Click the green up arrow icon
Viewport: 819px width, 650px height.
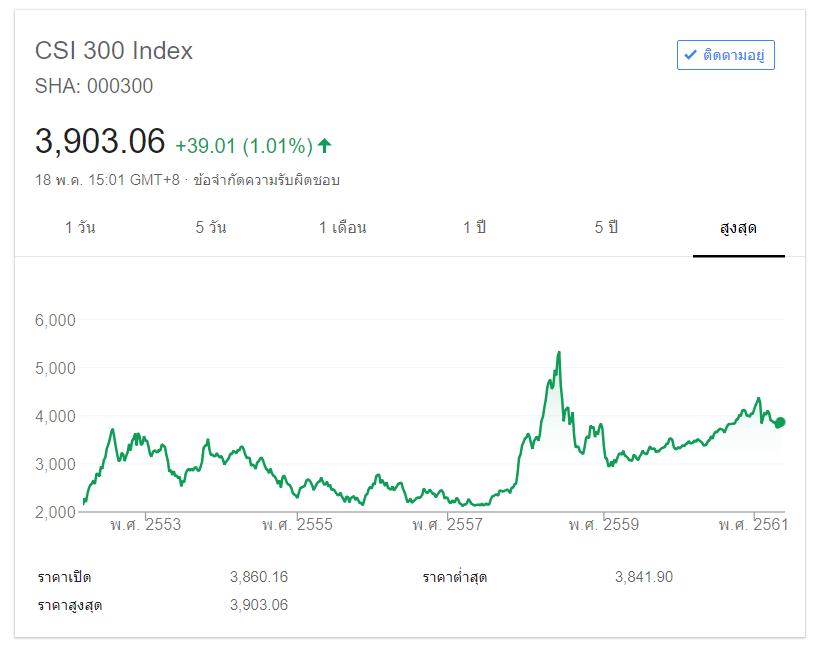[324, 146]
